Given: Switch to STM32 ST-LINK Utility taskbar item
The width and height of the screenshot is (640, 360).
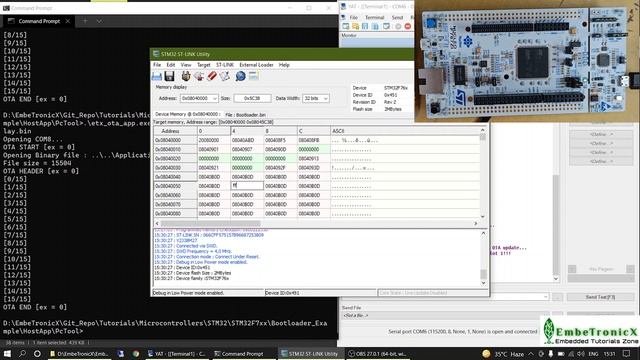Looking at the screenshot, I should point(310,353).
